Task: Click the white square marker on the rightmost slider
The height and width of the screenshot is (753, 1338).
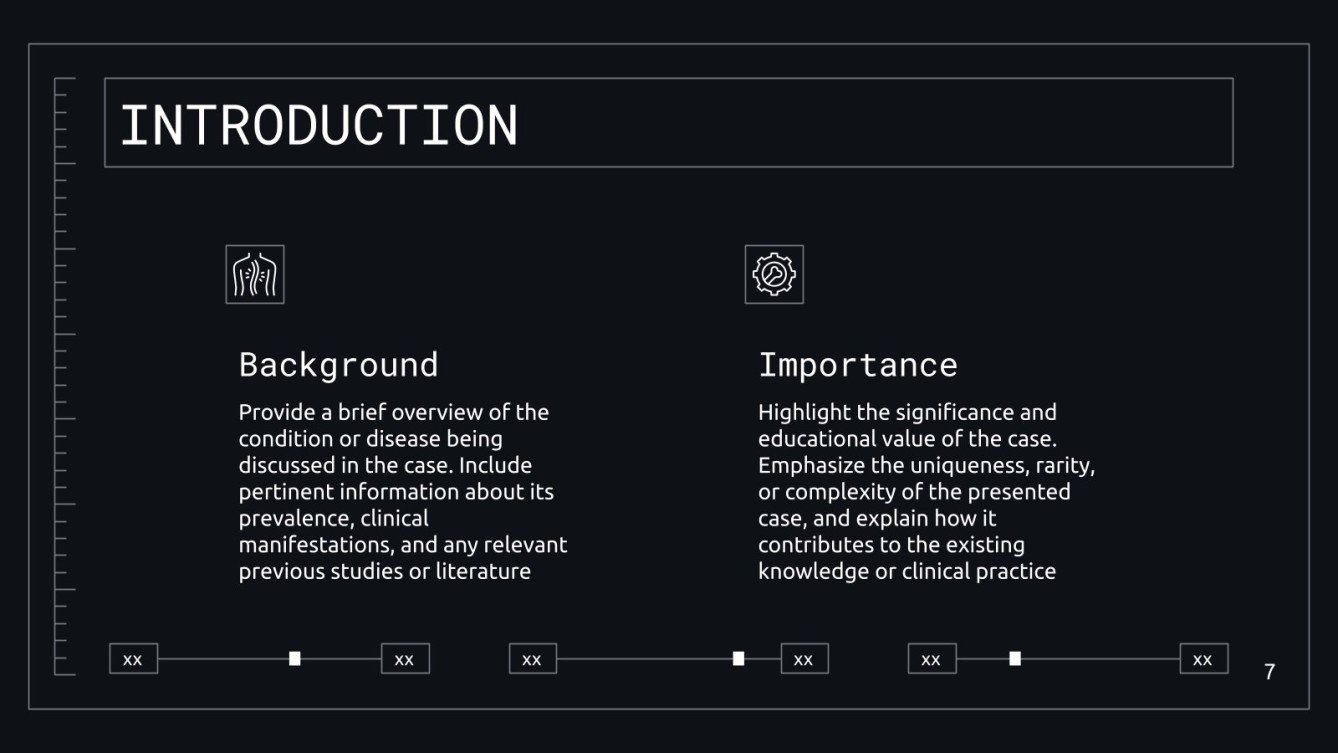Action: coord(1015,658)
